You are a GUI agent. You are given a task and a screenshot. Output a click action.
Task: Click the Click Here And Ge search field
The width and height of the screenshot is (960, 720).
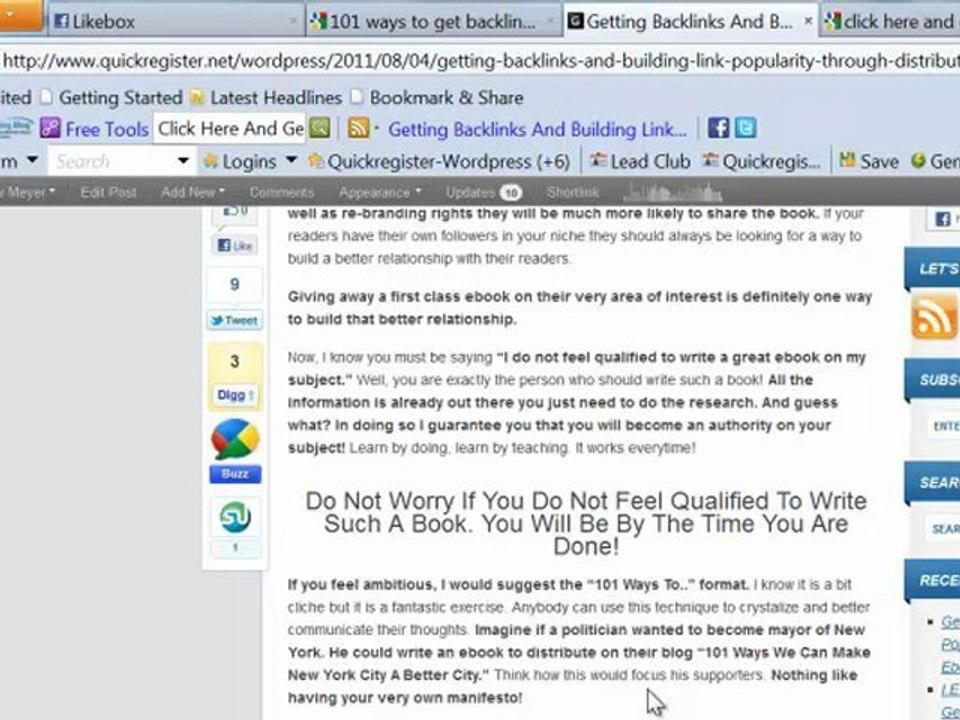coord(230,129)
